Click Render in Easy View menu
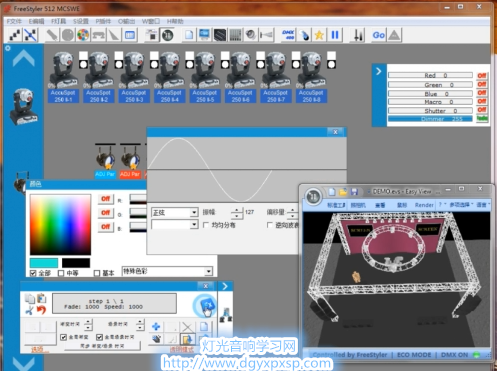This screenshot has height=371, width=497. pos(424,205)
